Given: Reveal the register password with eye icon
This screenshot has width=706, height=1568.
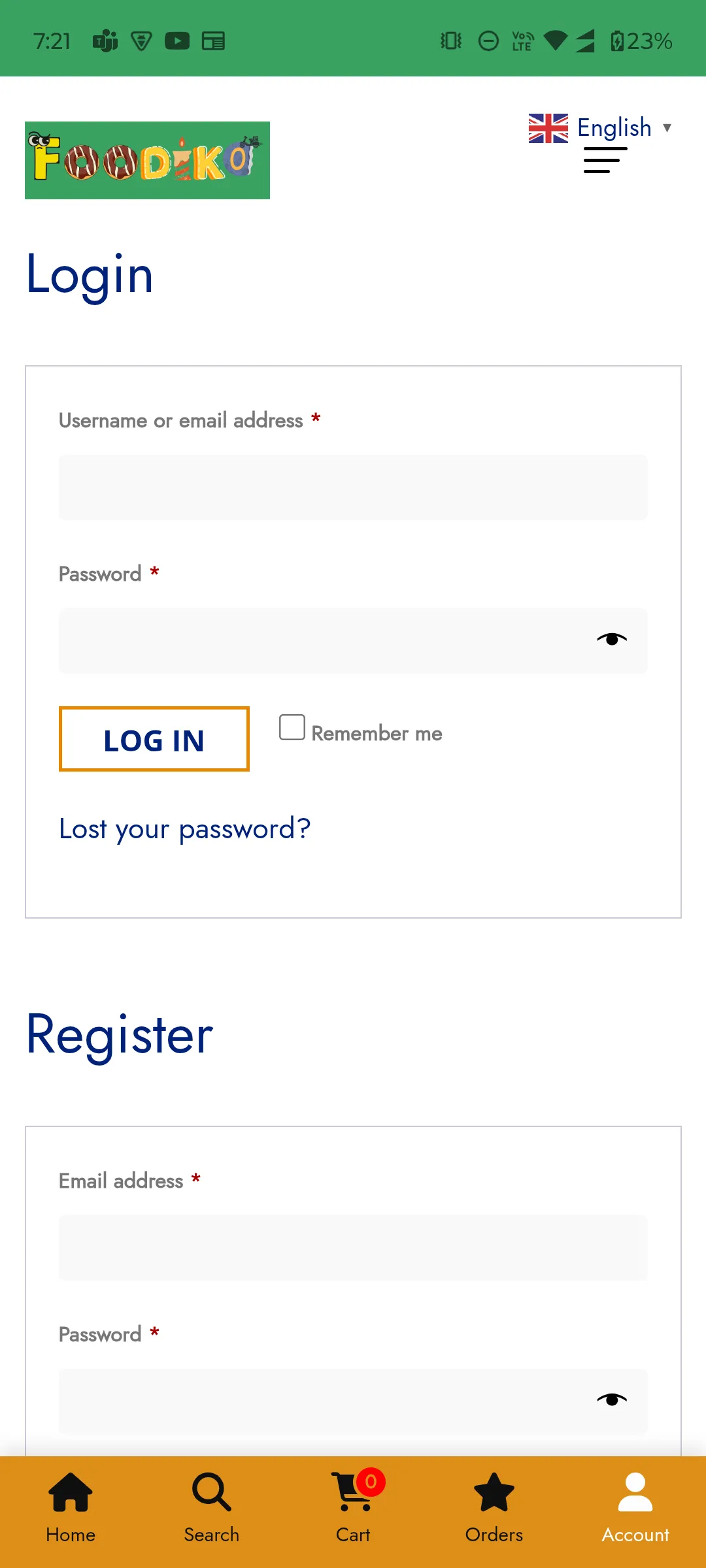Looking at the screenshot, I should [x=612, y=1399].
